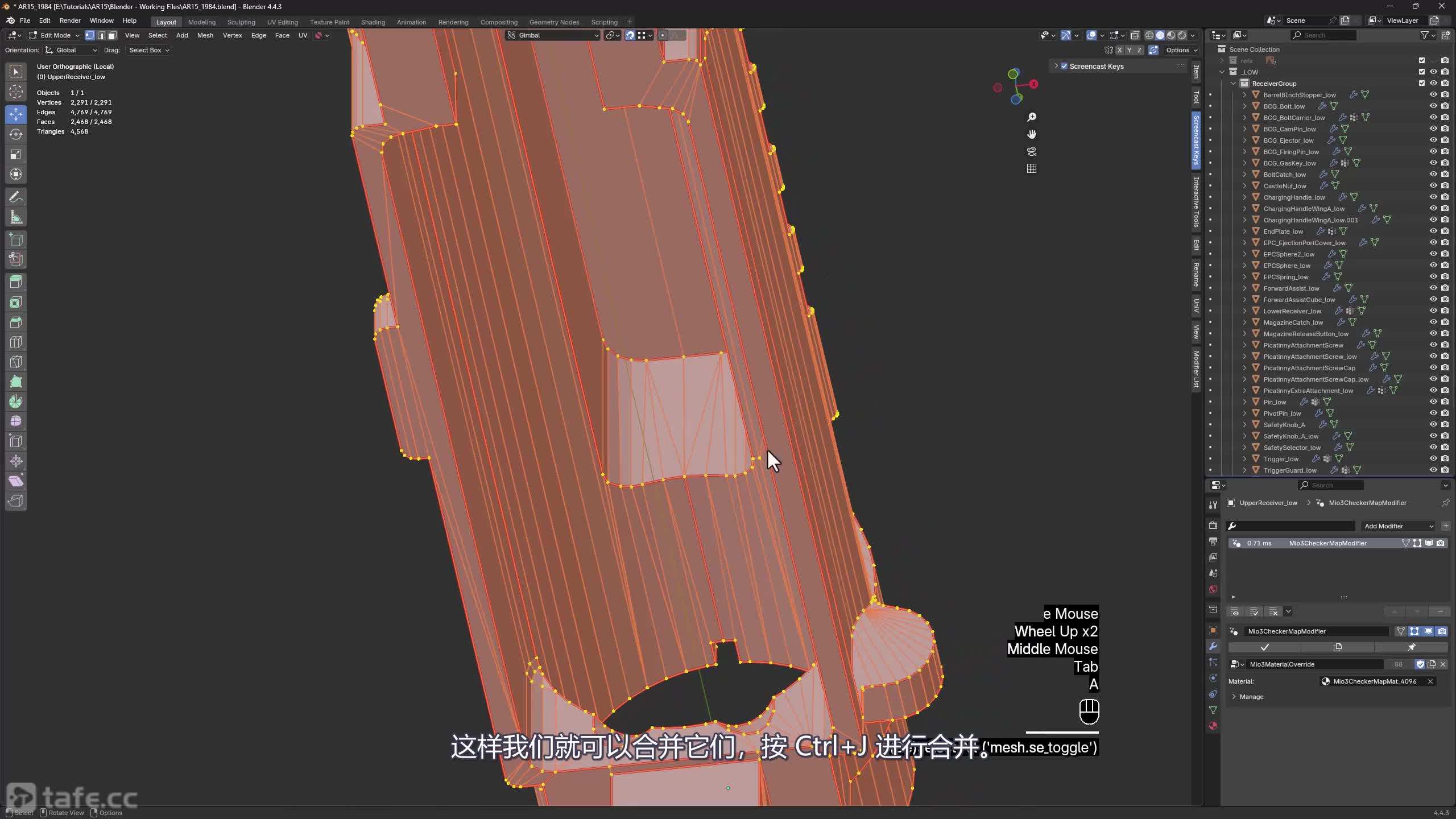Image resolution: width=1456 pixels, height=819 pixels.
Task: Click the zoom view magnifier icon
Action: point(1032,117)
